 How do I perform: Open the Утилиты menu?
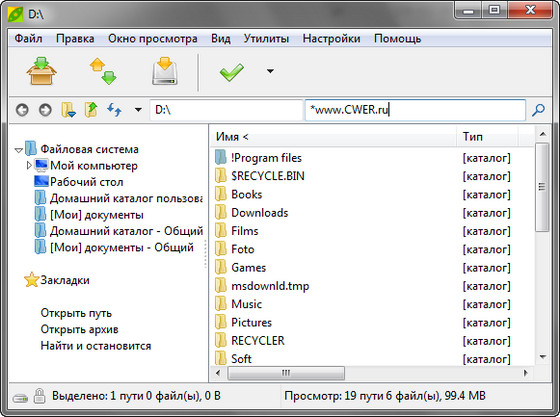(x=266, y=39)
